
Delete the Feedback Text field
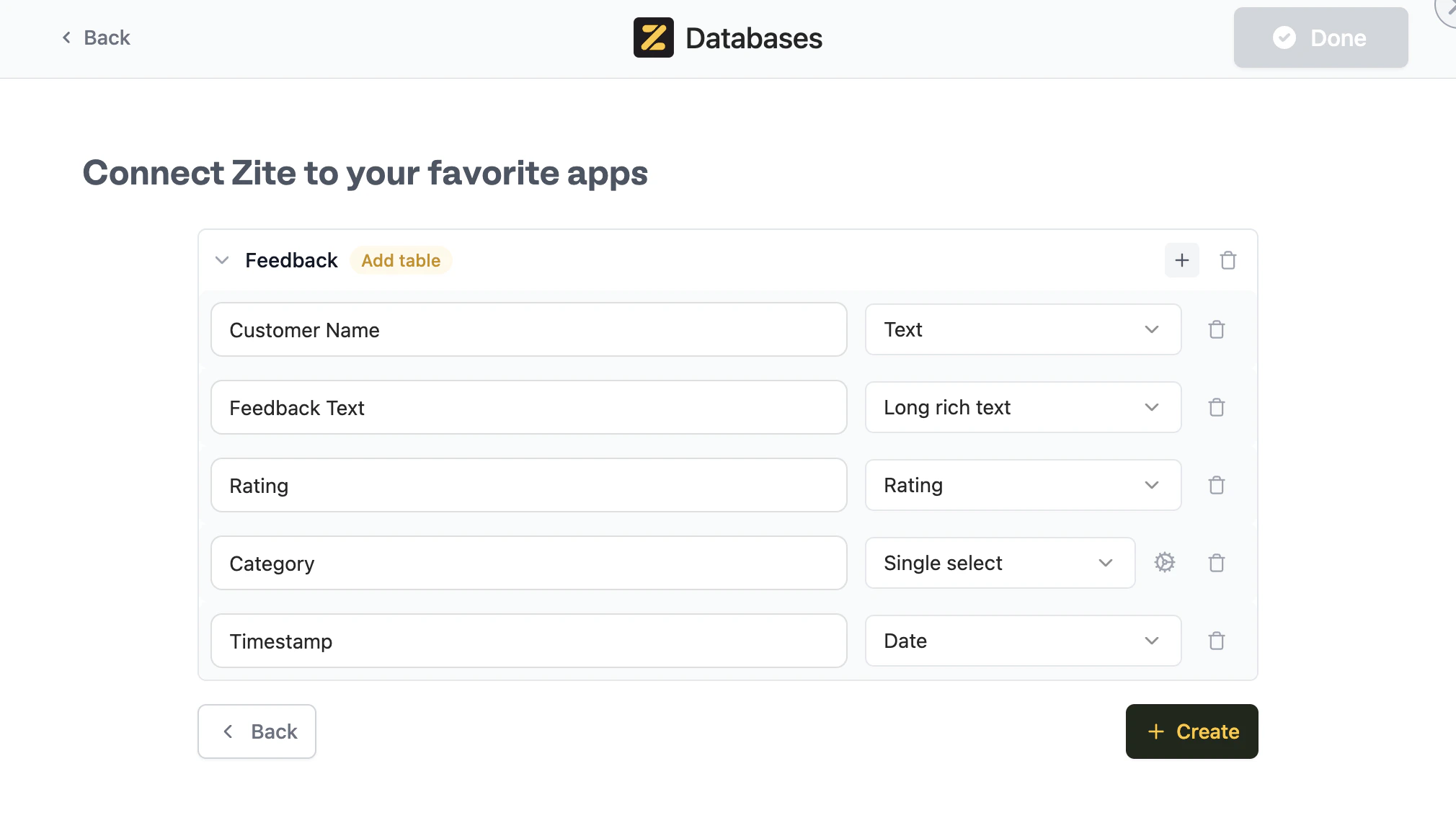pos(1217,407)
